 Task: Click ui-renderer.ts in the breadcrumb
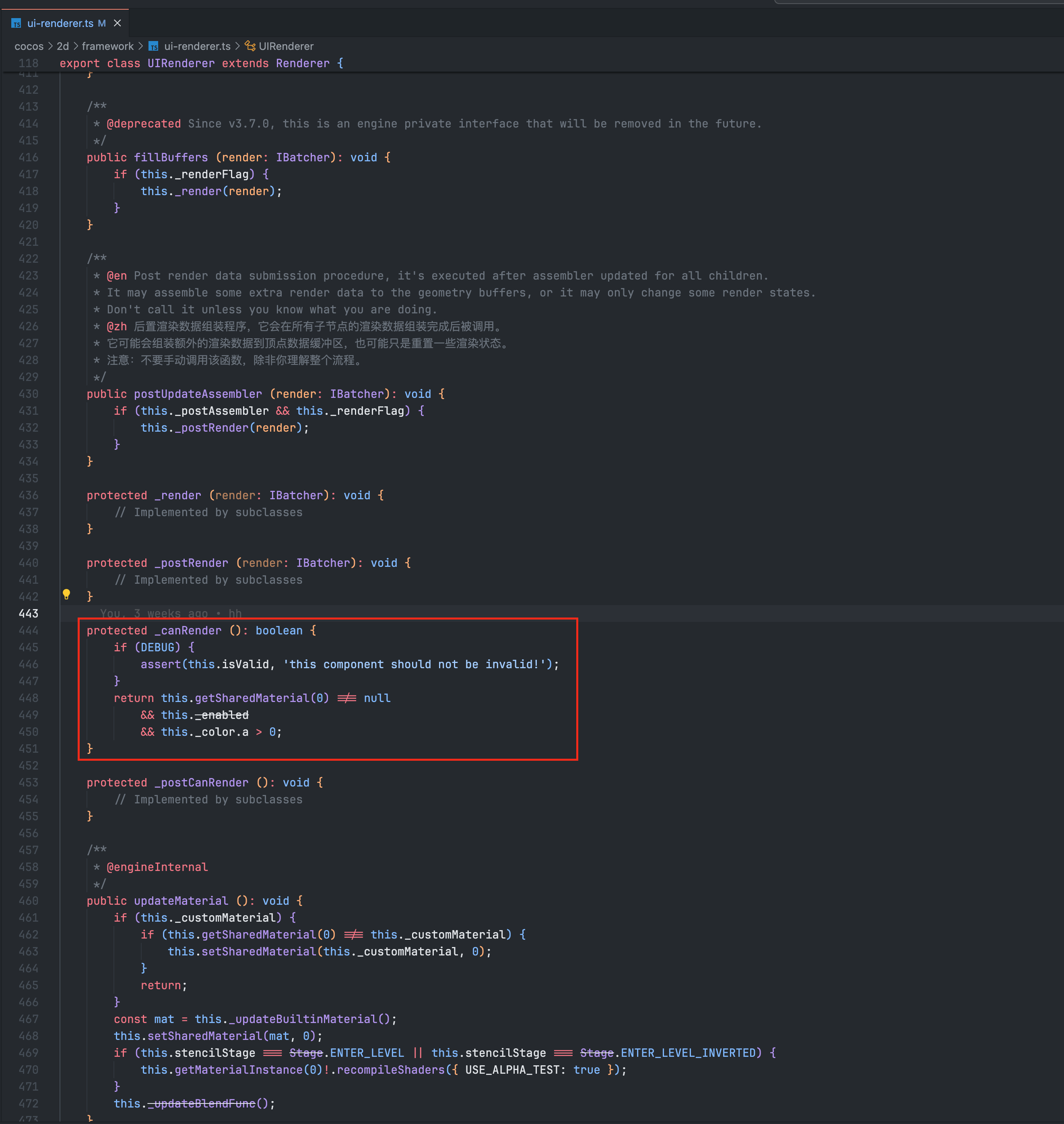point(197,47)
